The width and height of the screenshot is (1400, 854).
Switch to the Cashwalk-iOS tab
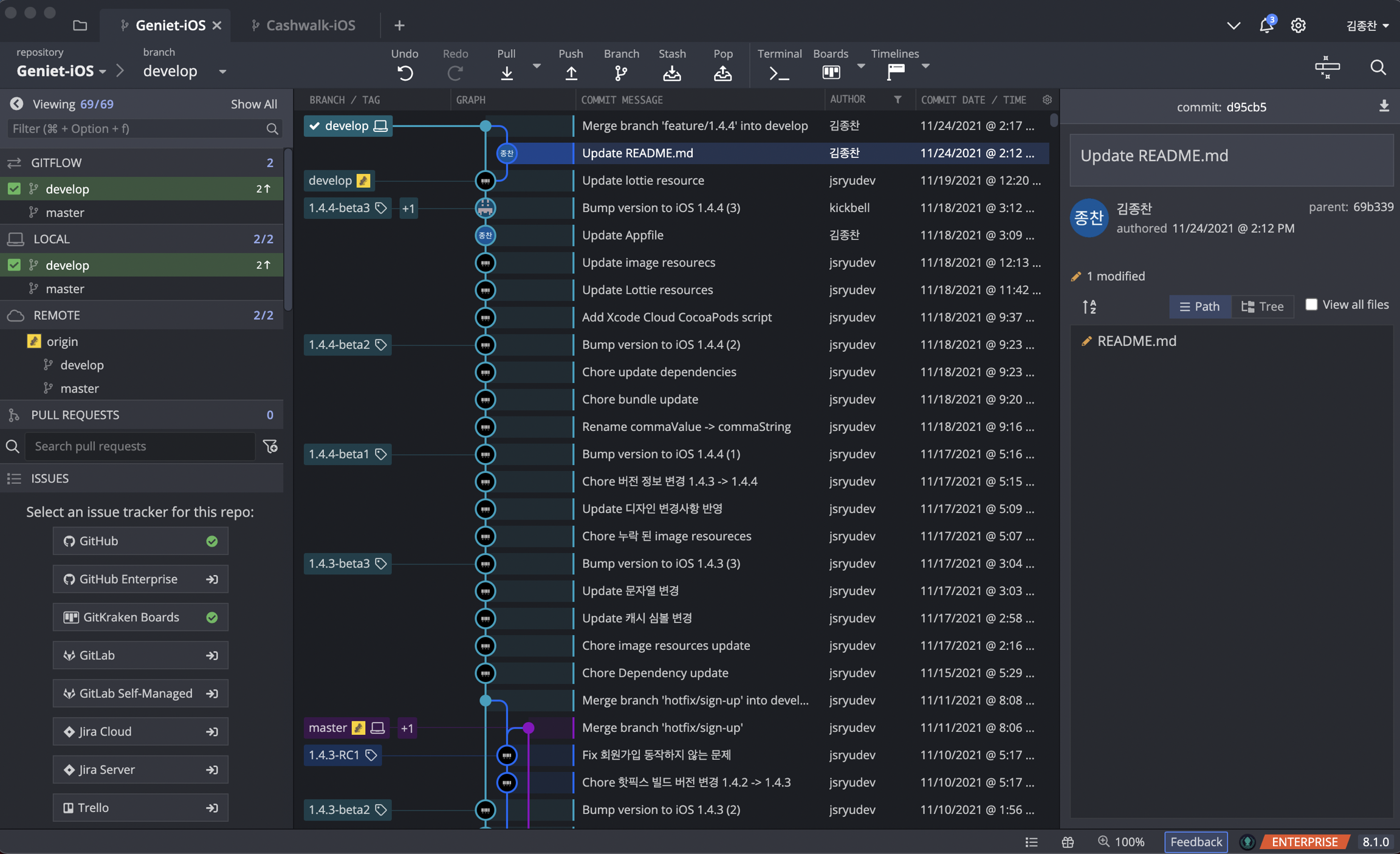pos(311,25)
